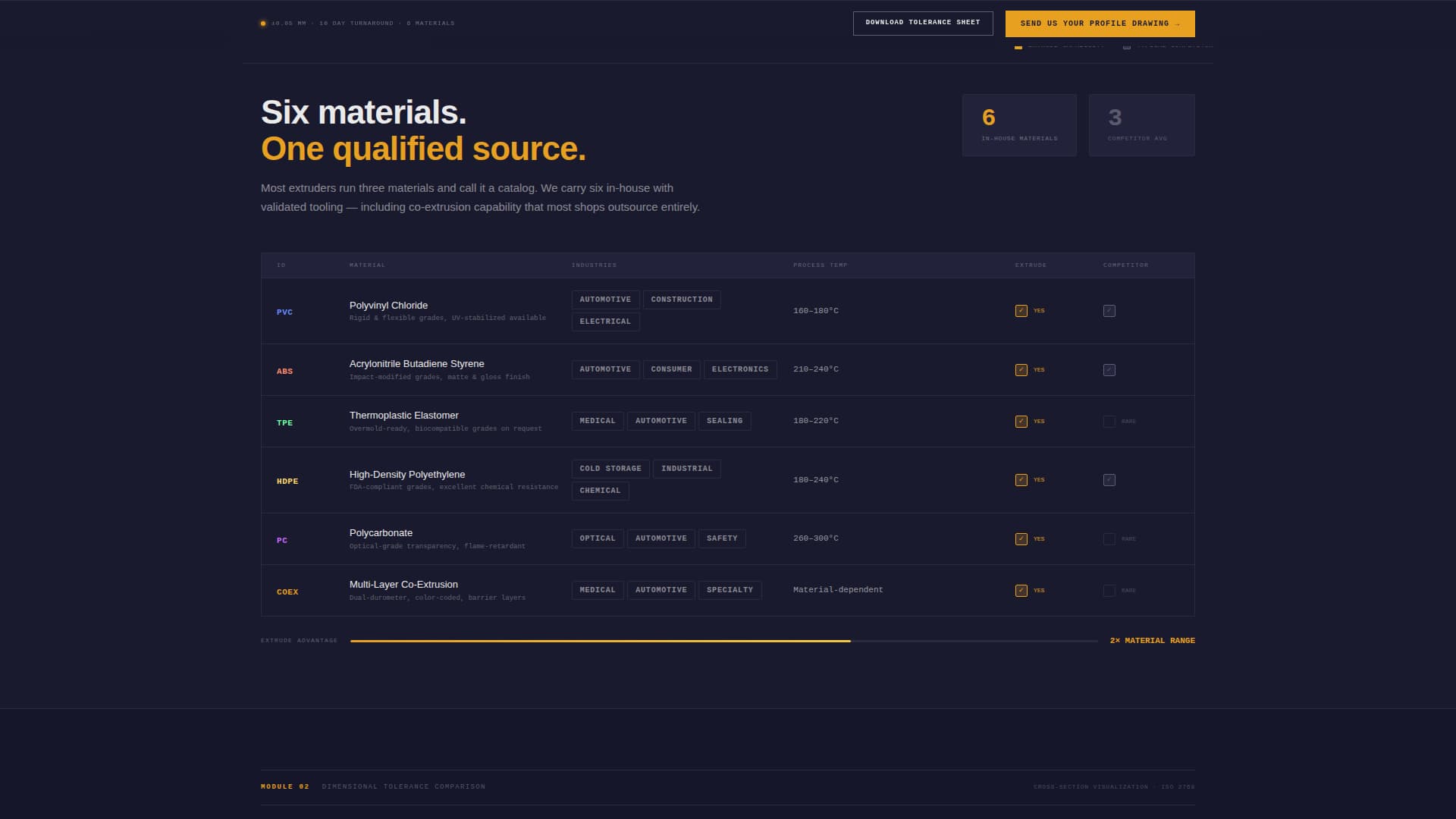Select the COEX material badge
This screenshot has height=819, width=1456.
tap(287, 591)
